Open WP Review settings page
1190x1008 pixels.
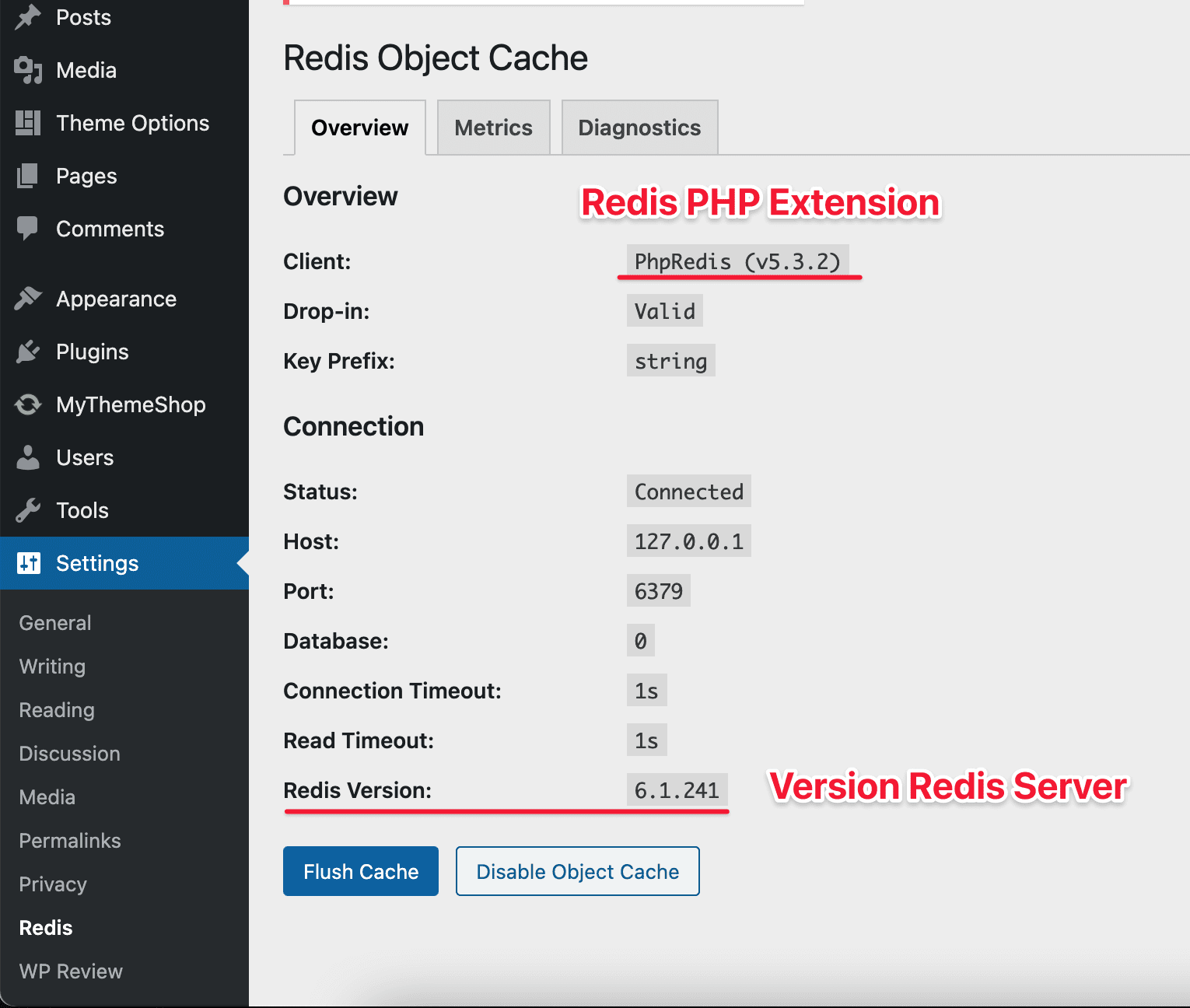point(71,971)
